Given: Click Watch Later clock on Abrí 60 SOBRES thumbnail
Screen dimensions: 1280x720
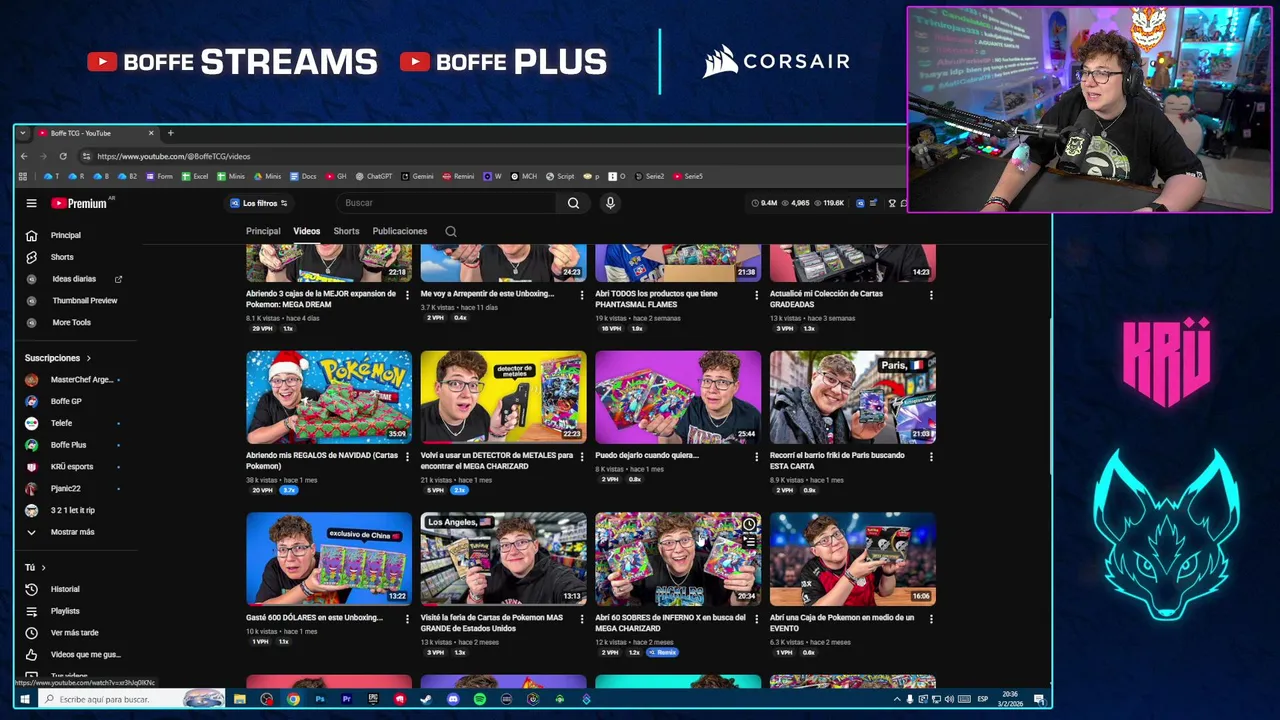Looking at the screenshot, I should [749, 524].
